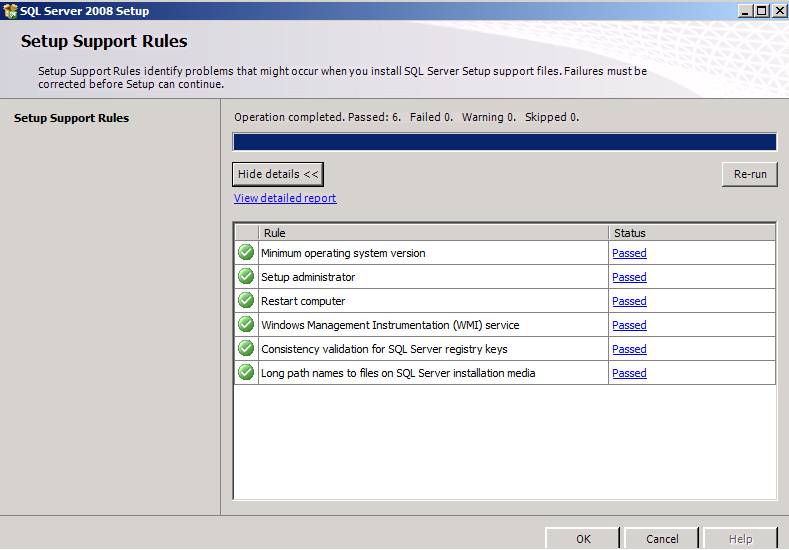This screenshot has width=789, height=550.
Task: Select Long path names to files rule text
Action: coord(398,373)
